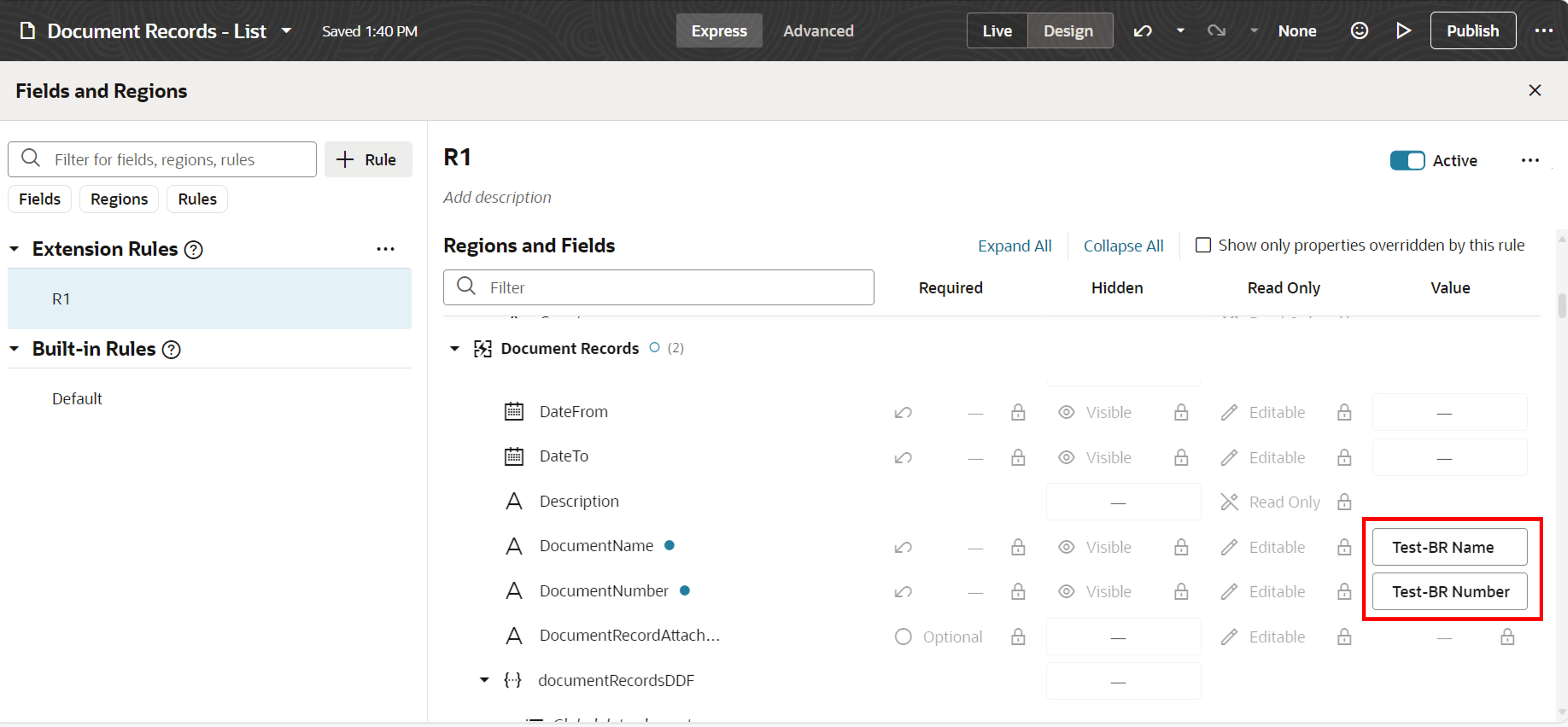Collapse the Built-in Rules section

[15, 349]
